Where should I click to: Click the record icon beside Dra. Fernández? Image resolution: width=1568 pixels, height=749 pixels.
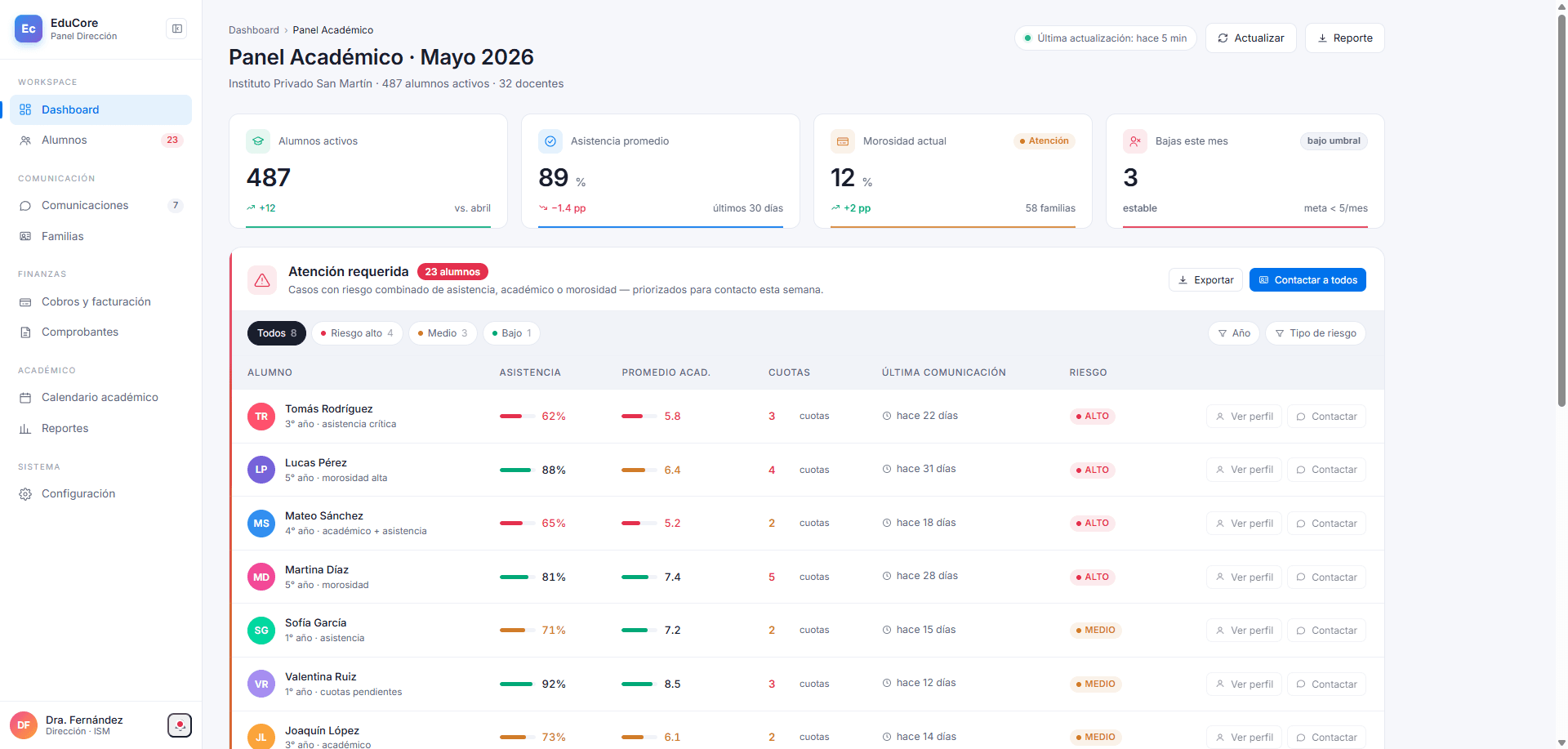(x=180, y=725)
